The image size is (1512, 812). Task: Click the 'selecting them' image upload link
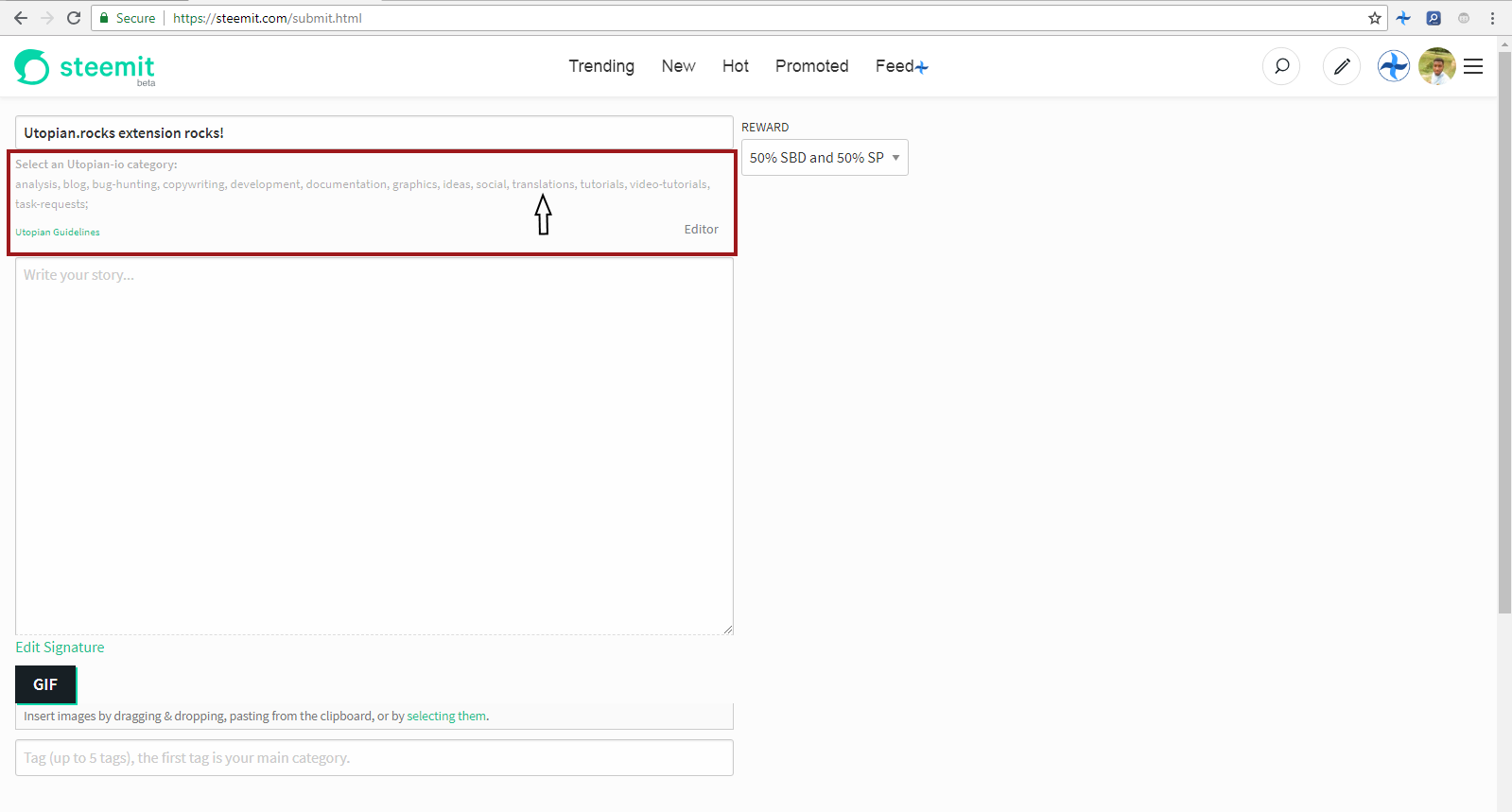click(x=446, y=717)
